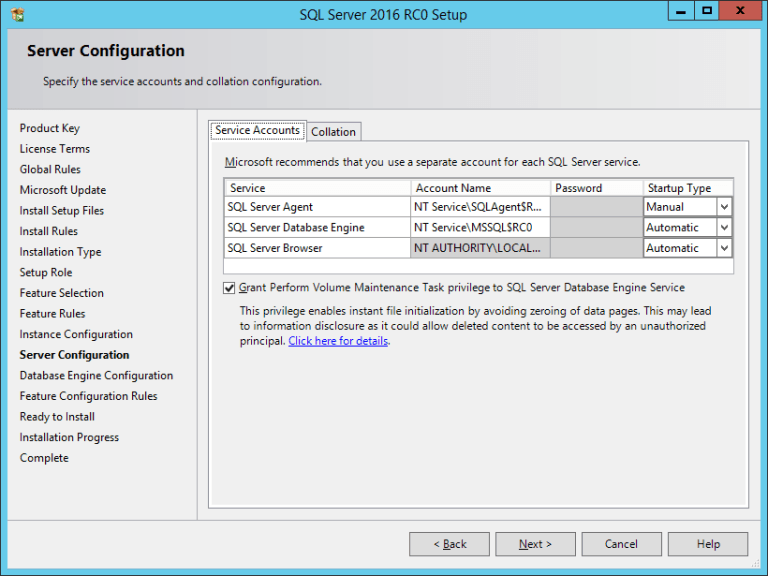Open SQL Server Database Engine startup type dropdown

tap(724, 227)
